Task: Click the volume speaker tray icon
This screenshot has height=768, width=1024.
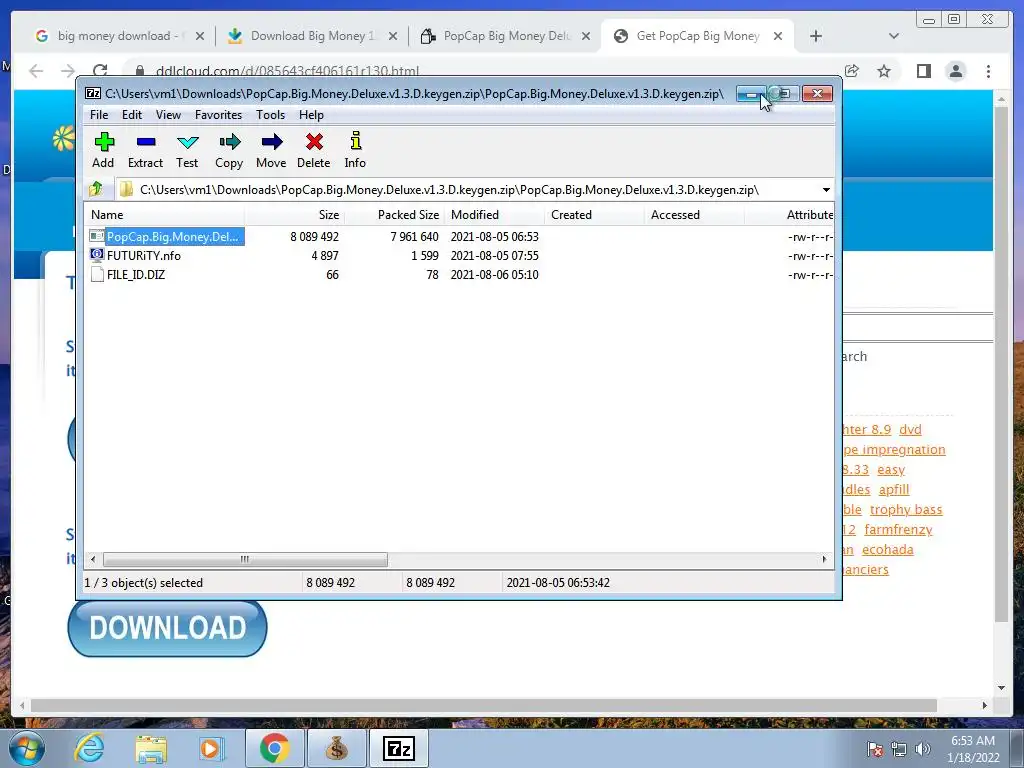Action: (x=923, y=748)
